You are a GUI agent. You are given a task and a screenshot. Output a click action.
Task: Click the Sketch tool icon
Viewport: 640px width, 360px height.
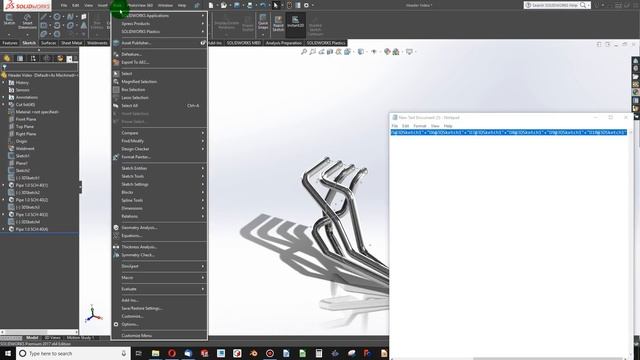pos(9,20)
